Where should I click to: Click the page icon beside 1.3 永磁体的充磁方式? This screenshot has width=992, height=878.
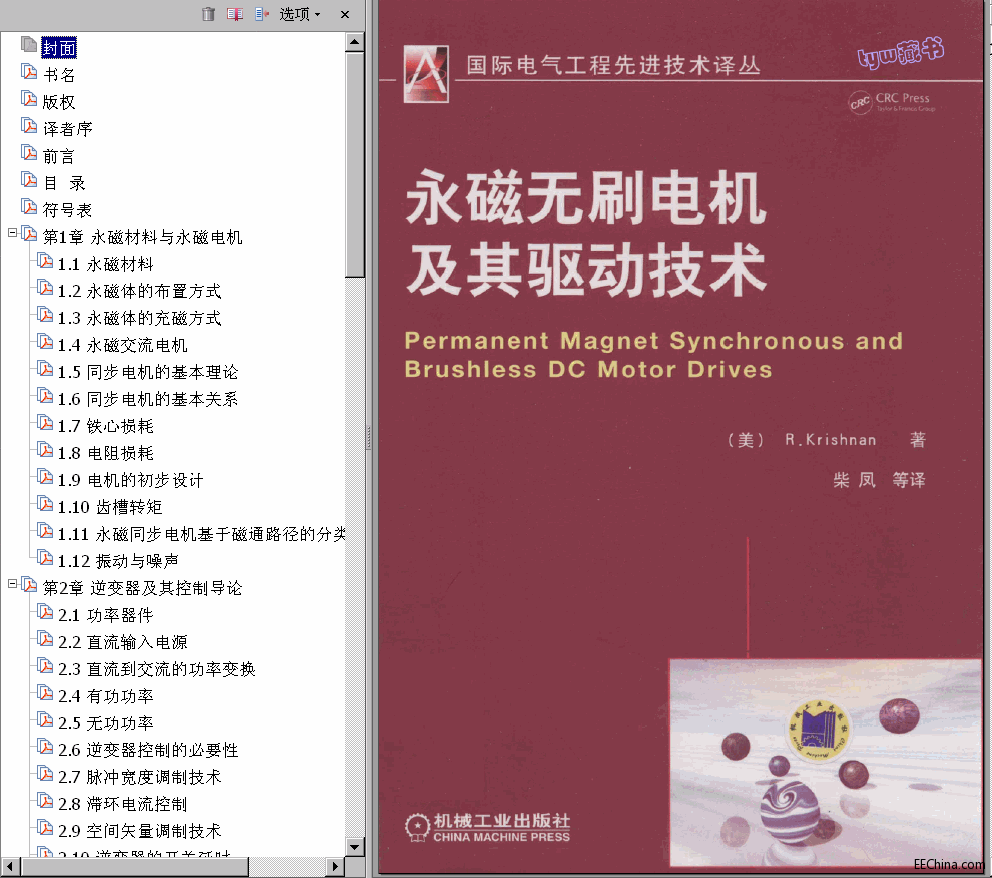click(44, 314)
